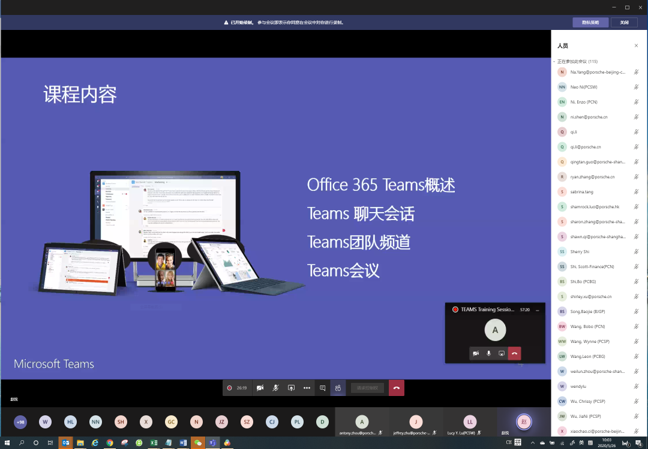Toggle microphone in the mini call window
Viewport: 648px width, 449px height.
[x=488, y=353]
